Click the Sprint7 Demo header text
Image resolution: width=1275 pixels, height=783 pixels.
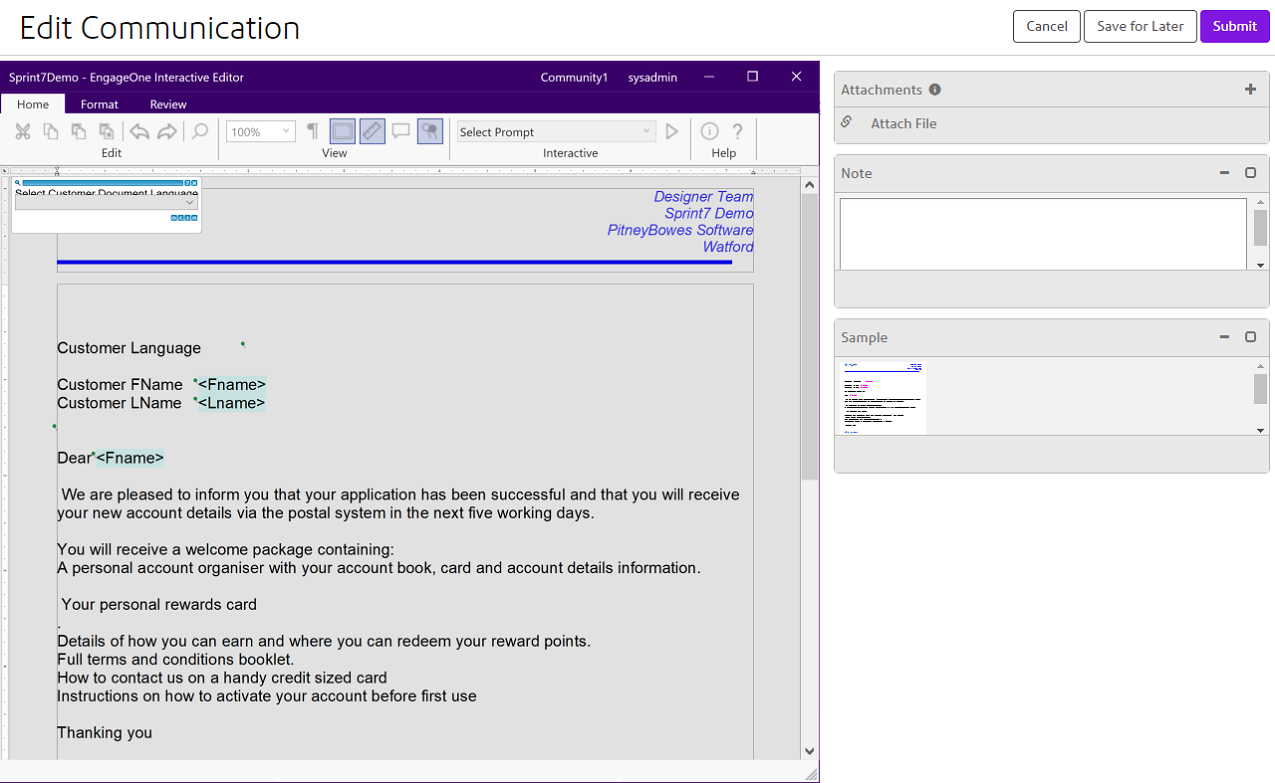(709, 214)
